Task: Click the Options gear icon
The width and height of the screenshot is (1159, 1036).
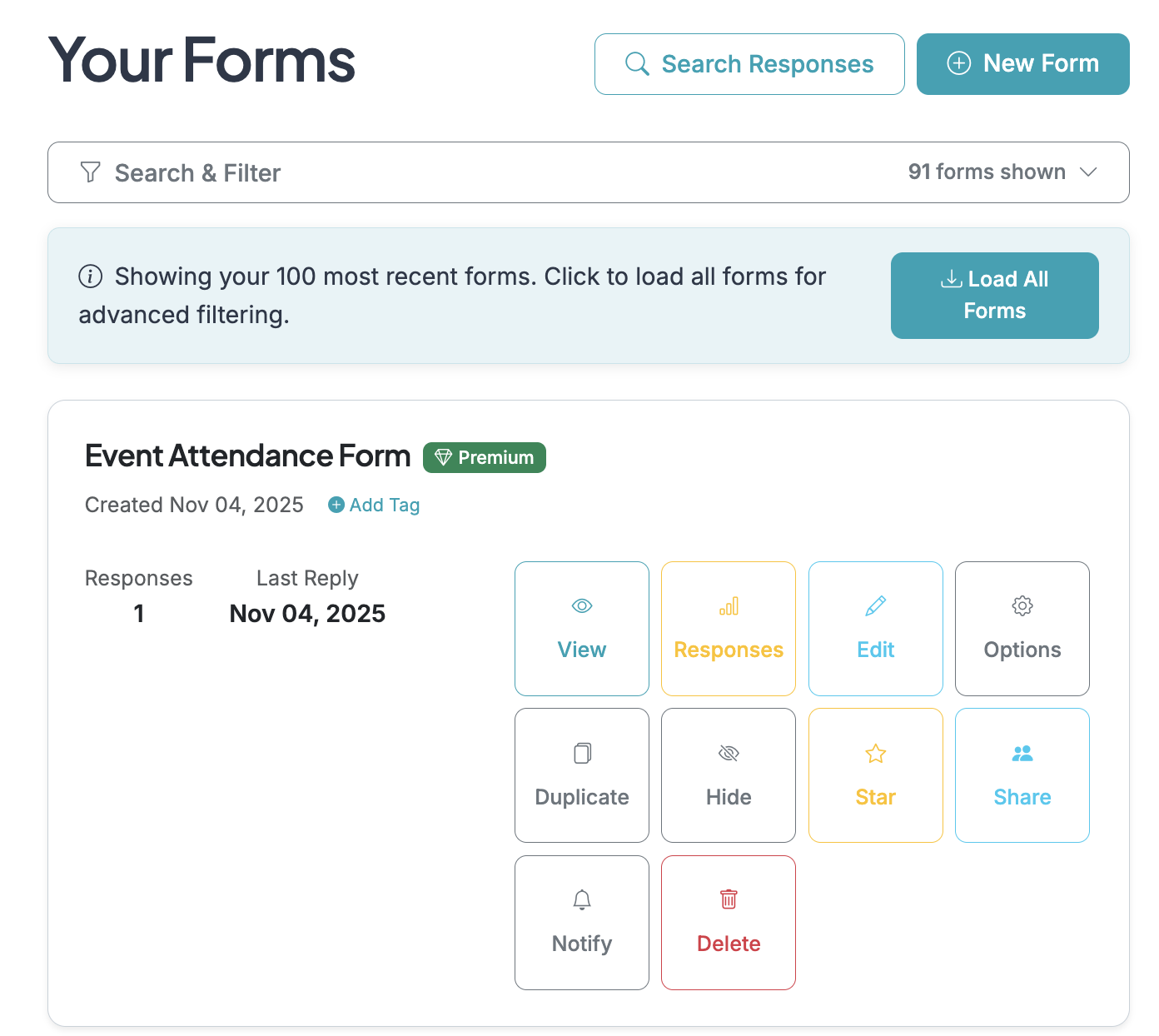Action: click(x=1022, y=605)
